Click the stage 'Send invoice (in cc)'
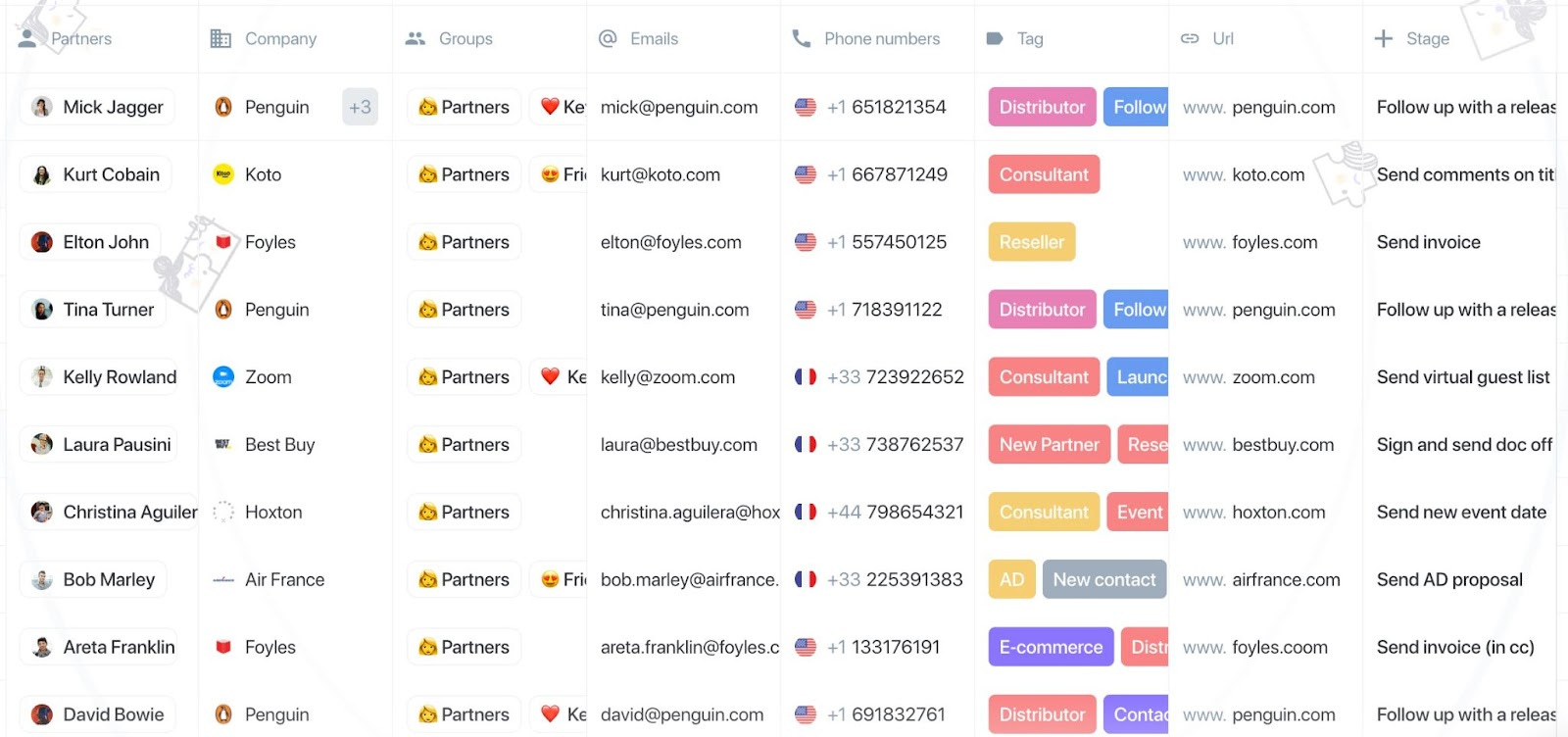 tap(1455, 647)
